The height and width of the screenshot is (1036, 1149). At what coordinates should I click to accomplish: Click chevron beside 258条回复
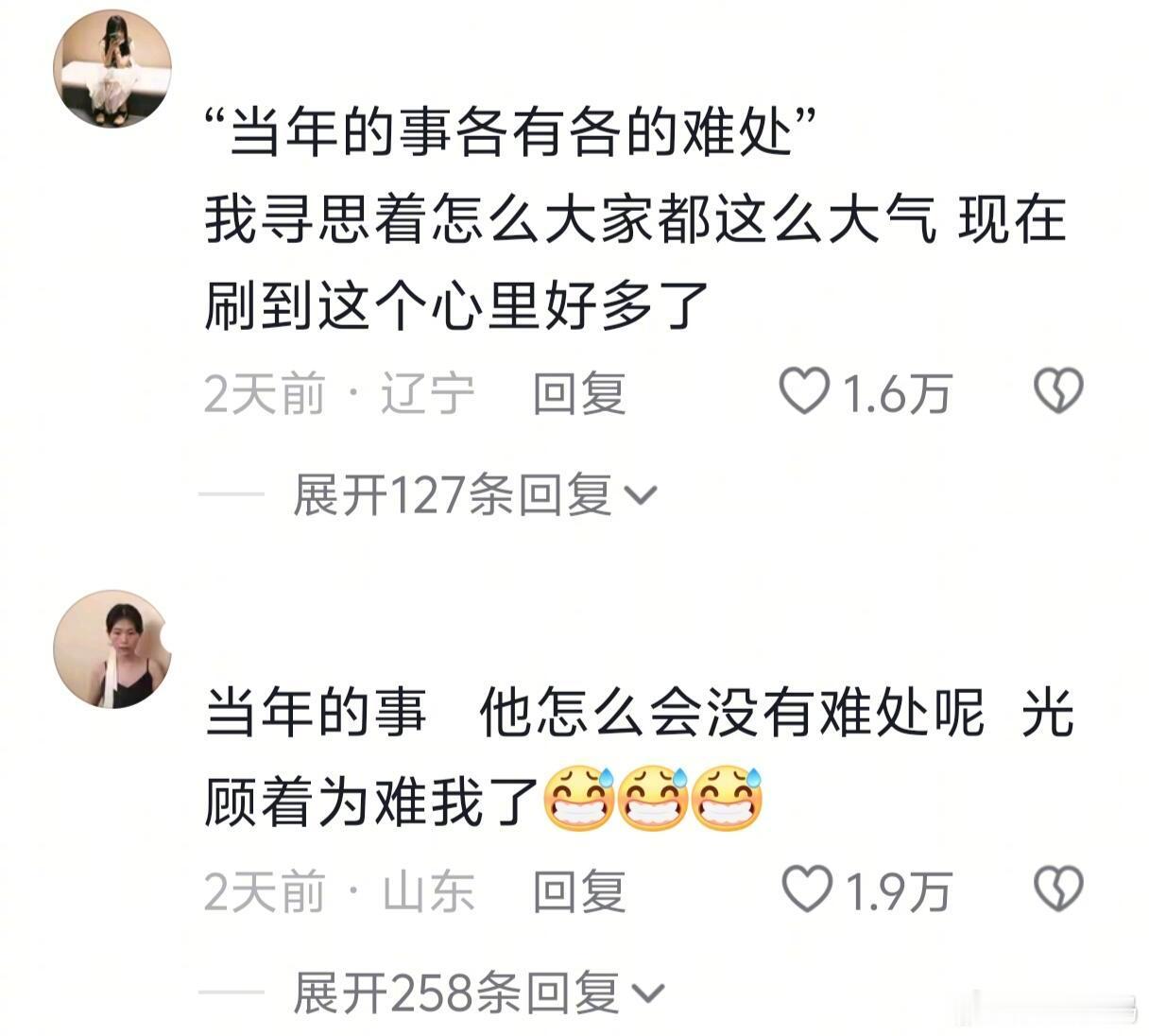[x=648, y=994]
